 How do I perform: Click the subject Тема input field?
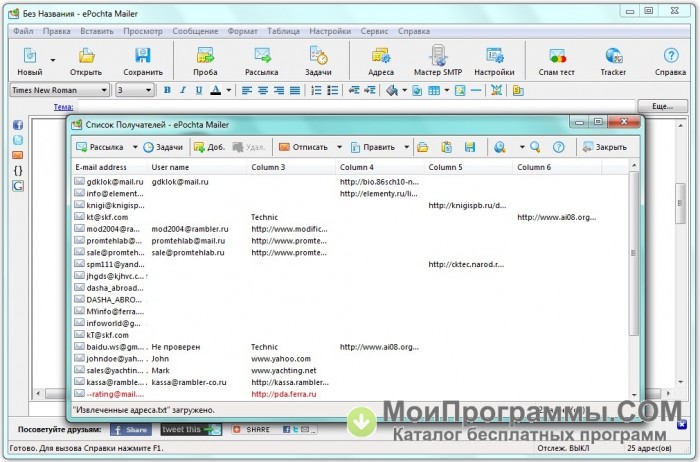click(356, 107)
